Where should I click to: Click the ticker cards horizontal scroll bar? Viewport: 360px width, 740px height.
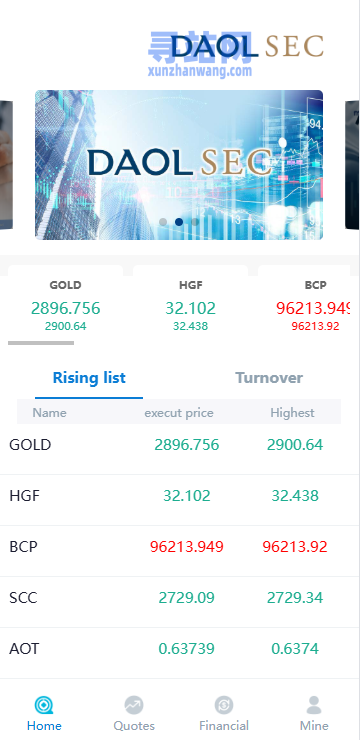[x=41, y=343]
